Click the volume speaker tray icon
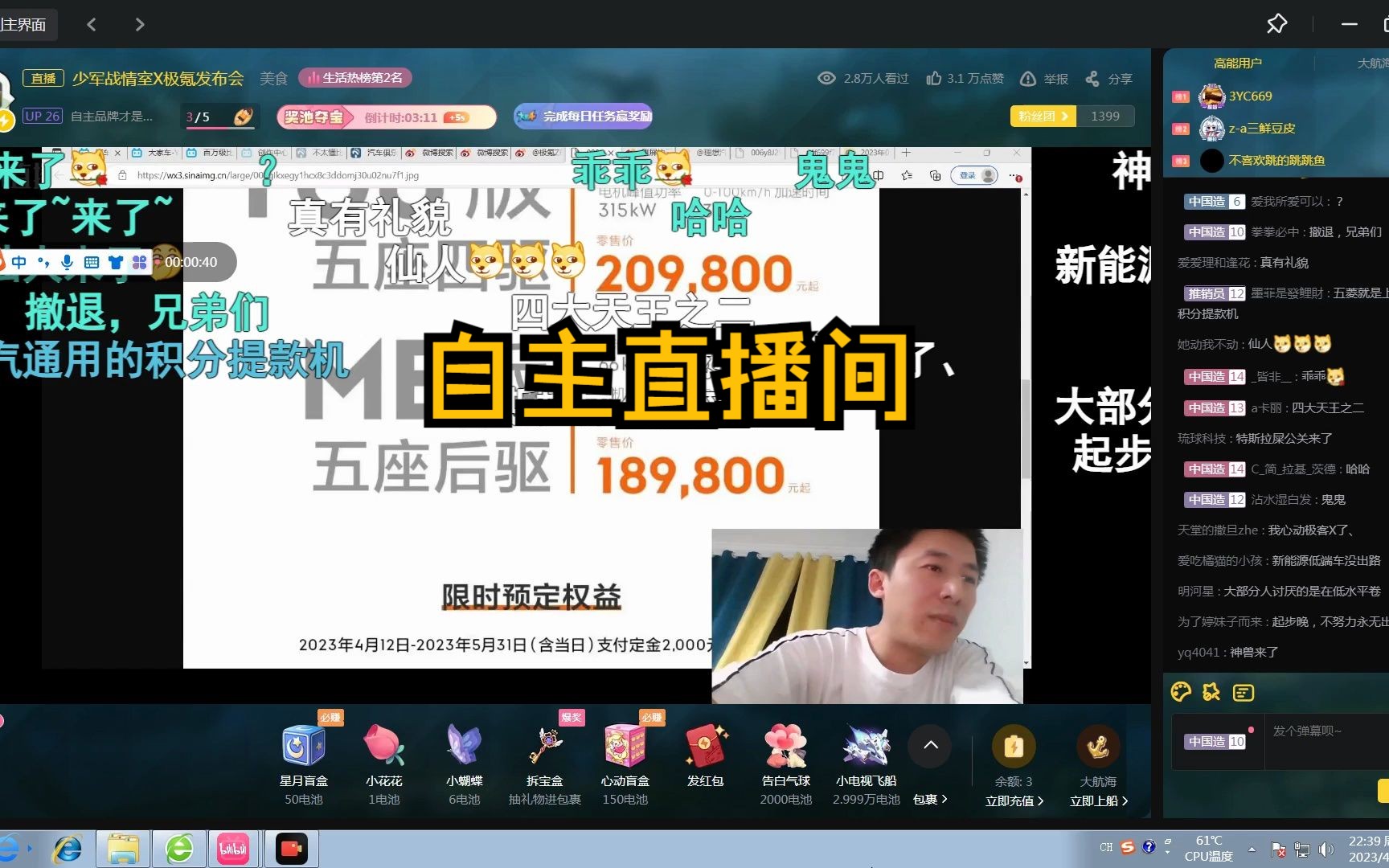1389x868 pixels. point(1325,849)
